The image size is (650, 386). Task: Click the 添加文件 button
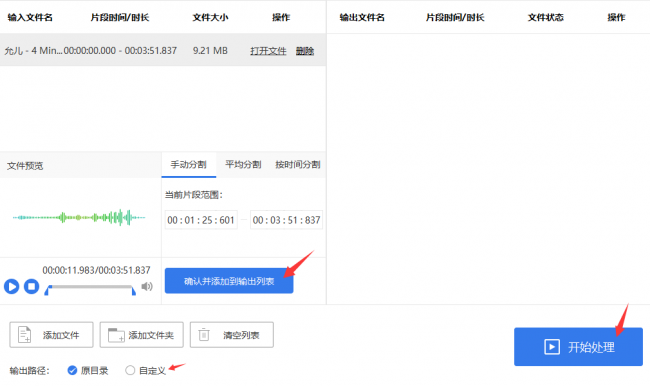[51, 335]
